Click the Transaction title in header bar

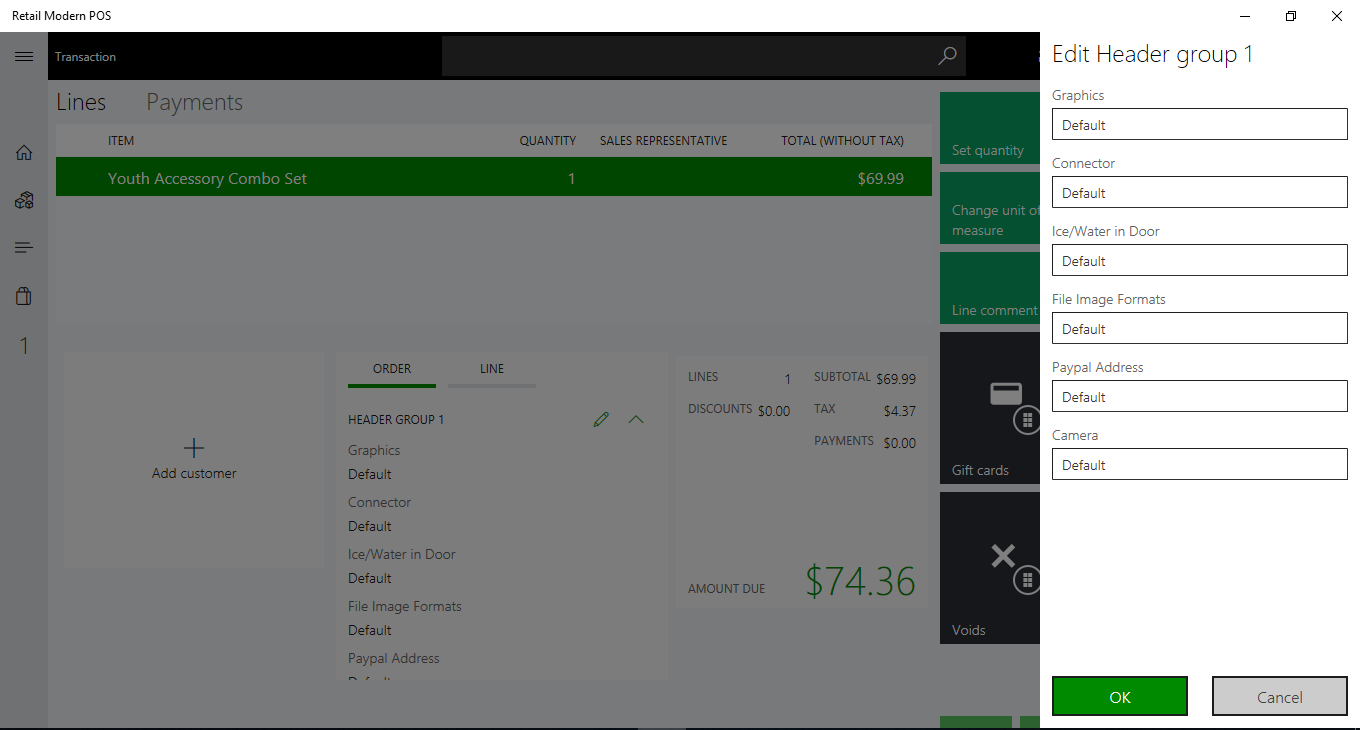(85, 57)
